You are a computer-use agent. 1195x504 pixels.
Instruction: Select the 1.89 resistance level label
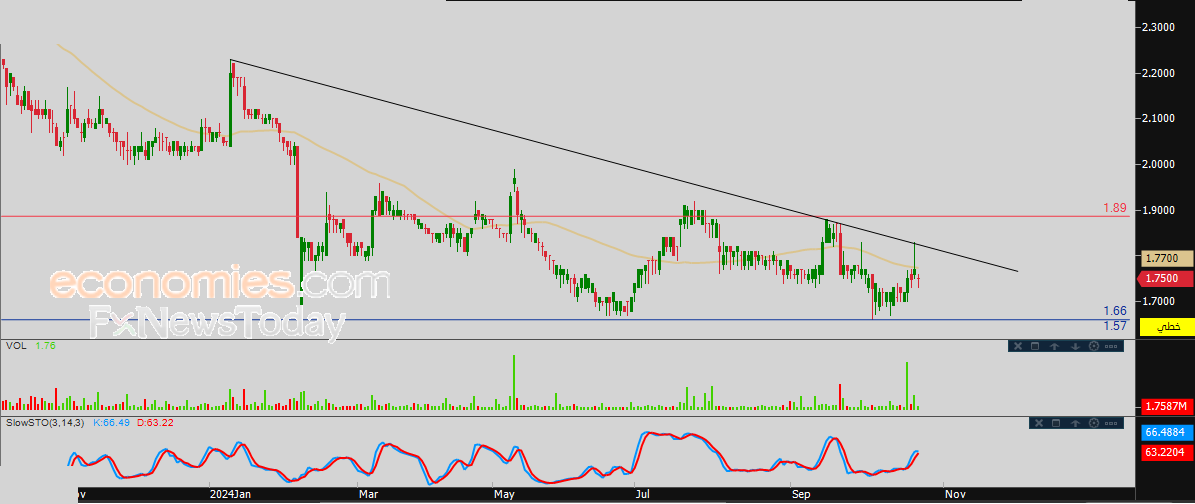point(1115,207)
